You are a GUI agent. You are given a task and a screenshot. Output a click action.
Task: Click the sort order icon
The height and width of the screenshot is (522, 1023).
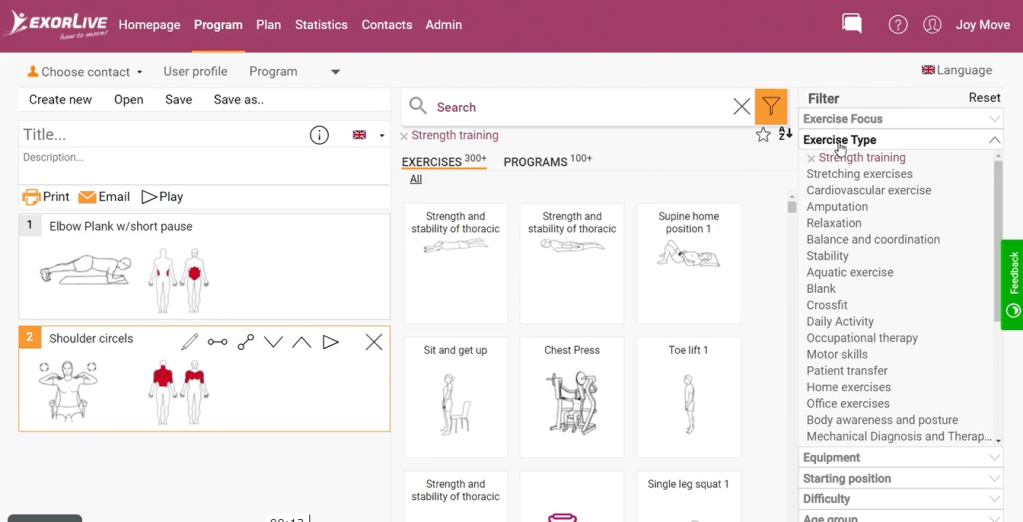pos(785,134)
